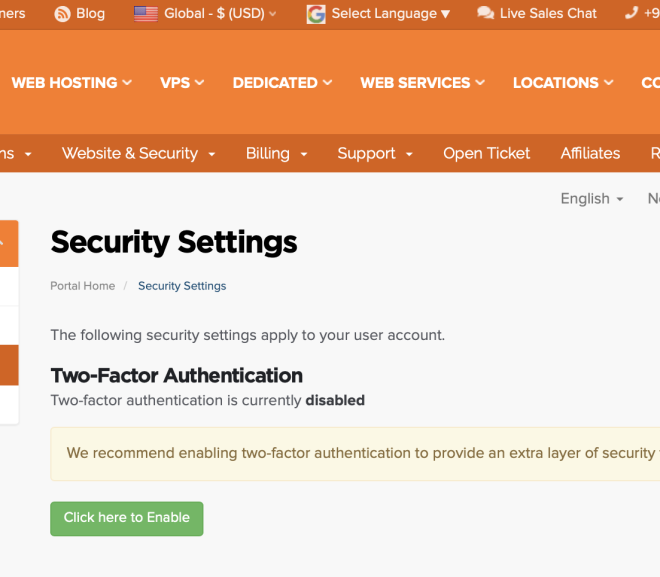Expand the VPS navigation menu
The height and width of the screenshot is (577, 660).
coord(182,82)
